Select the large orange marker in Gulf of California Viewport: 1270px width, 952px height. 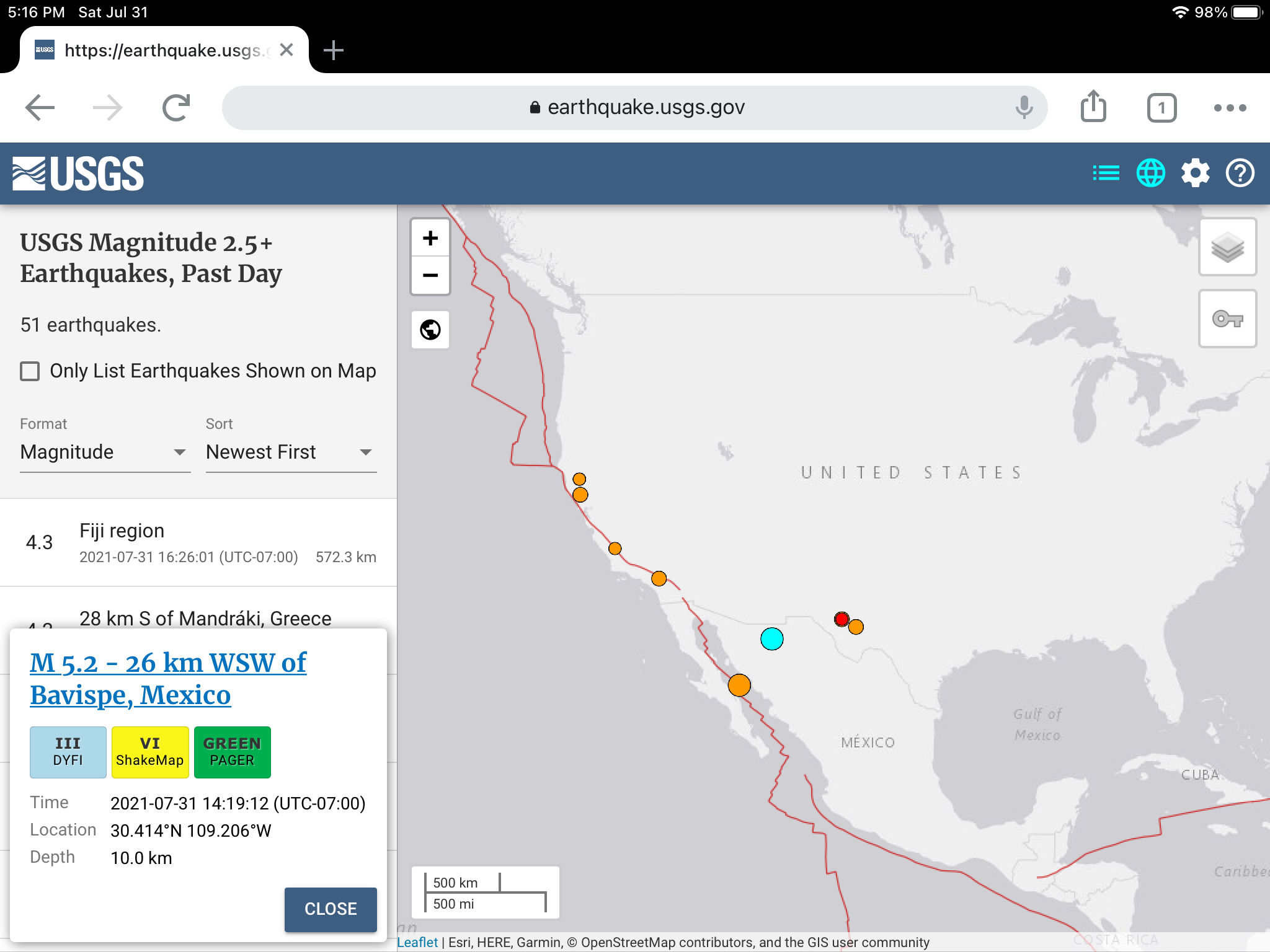(739, 685)
